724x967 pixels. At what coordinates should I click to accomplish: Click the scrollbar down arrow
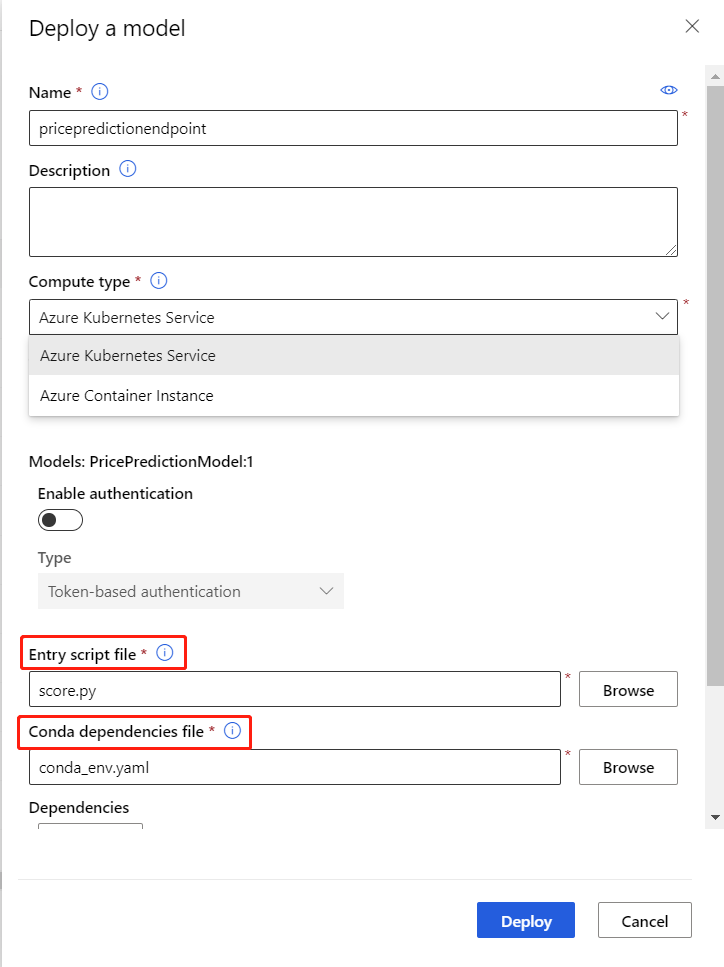tap(715, 817)
